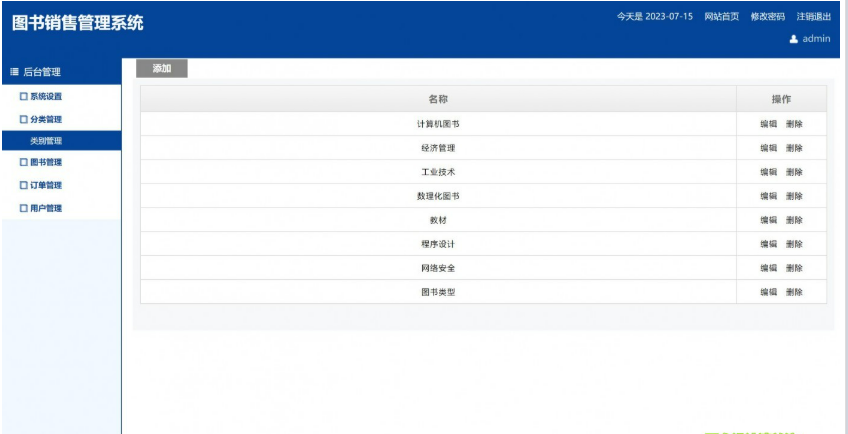Viewport: 848px width, 434px height.
Task: Click the square icon beside 分类管理
Action: (23, 120)
